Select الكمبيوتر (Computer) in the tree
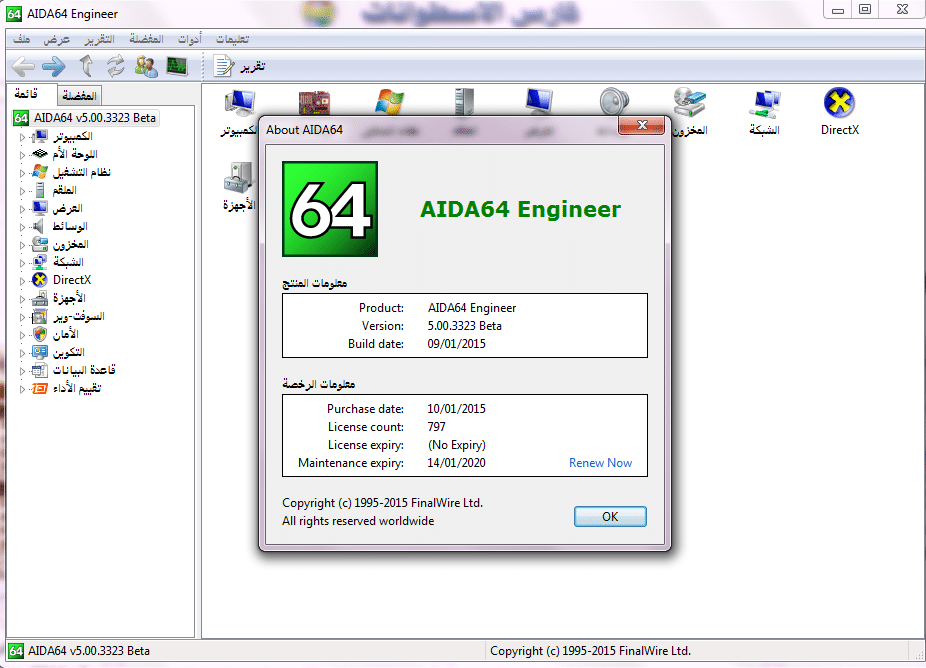The height and width of the screenshot is (668, 926). coord(73,136)
